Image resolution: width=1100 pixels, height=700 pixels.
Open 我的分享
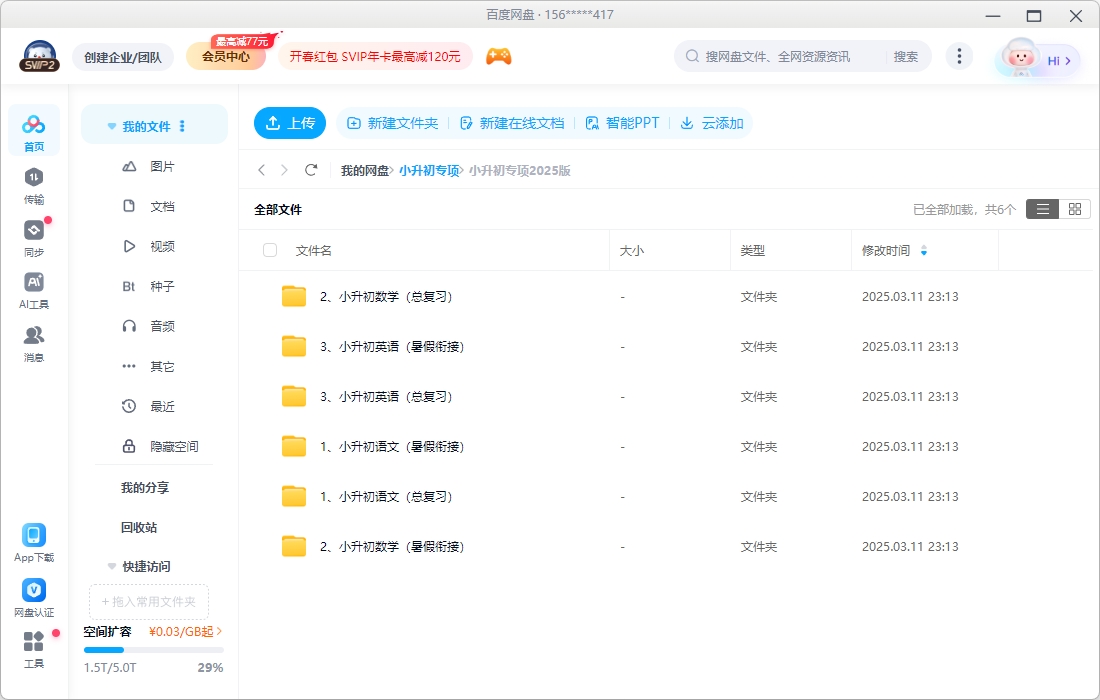[x=145, y=487]
